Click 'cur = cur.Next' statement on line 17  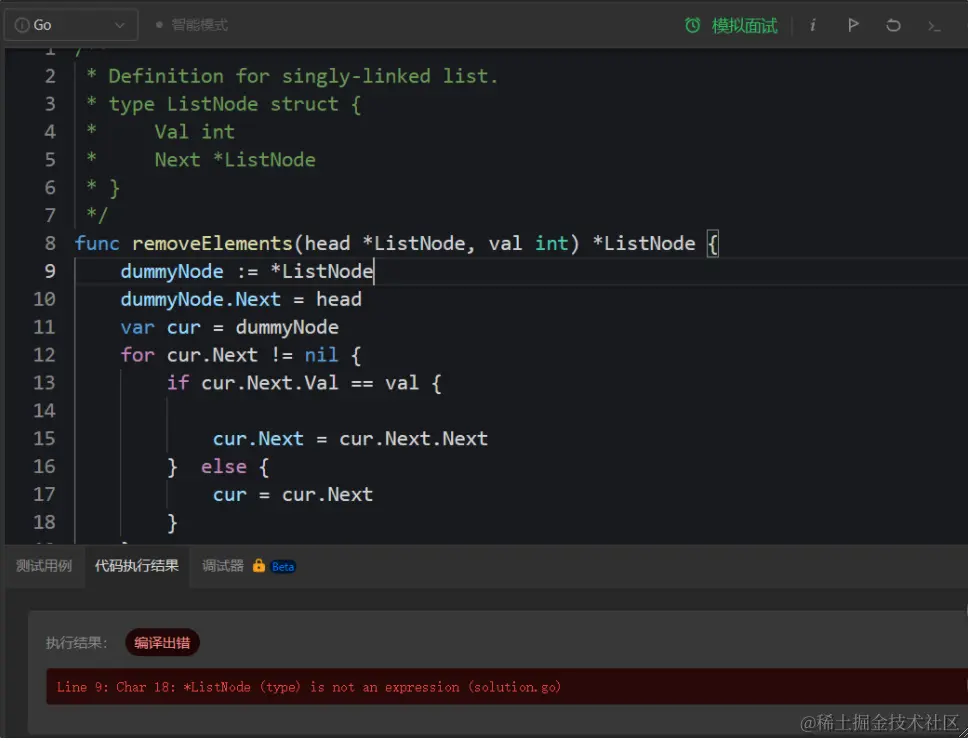pos(293,495)
